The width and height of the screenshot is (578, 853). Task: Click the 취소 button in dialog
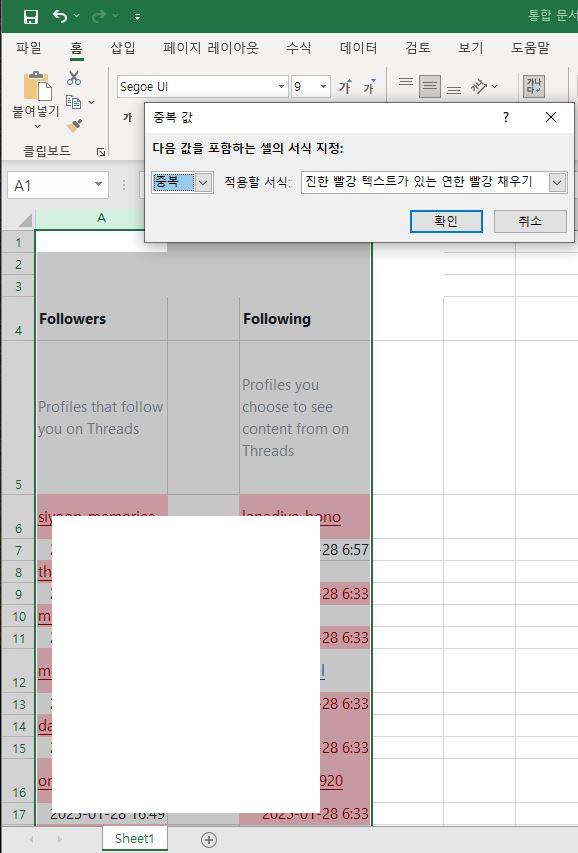pyautogui.click(x=530, y=221)
